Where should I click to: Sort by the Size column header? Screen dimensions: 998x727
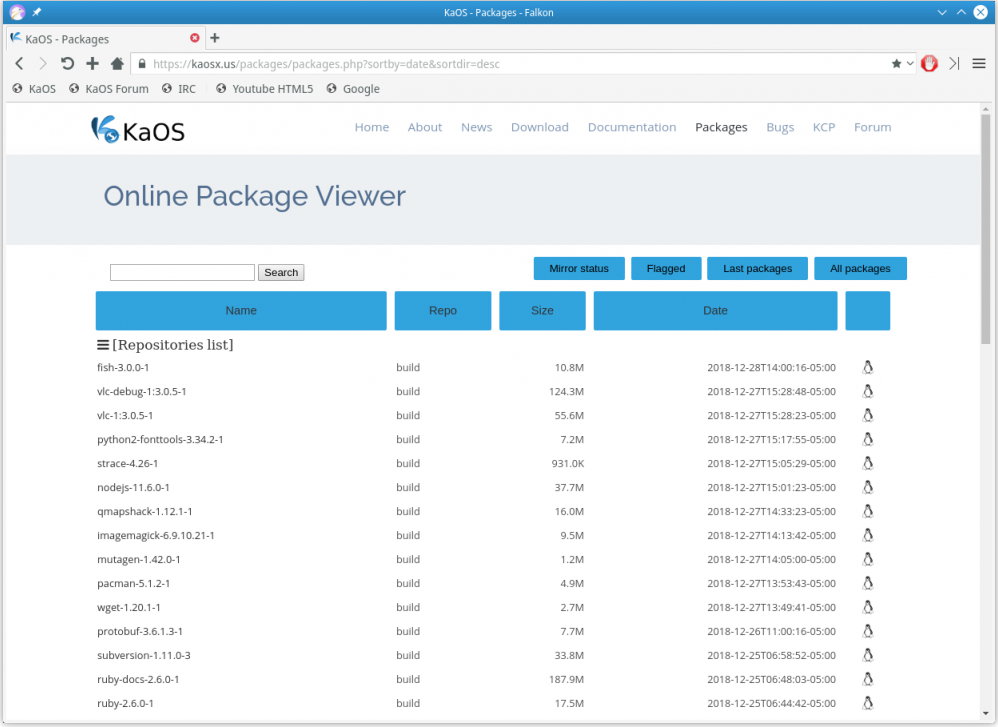tap(542, 311)
